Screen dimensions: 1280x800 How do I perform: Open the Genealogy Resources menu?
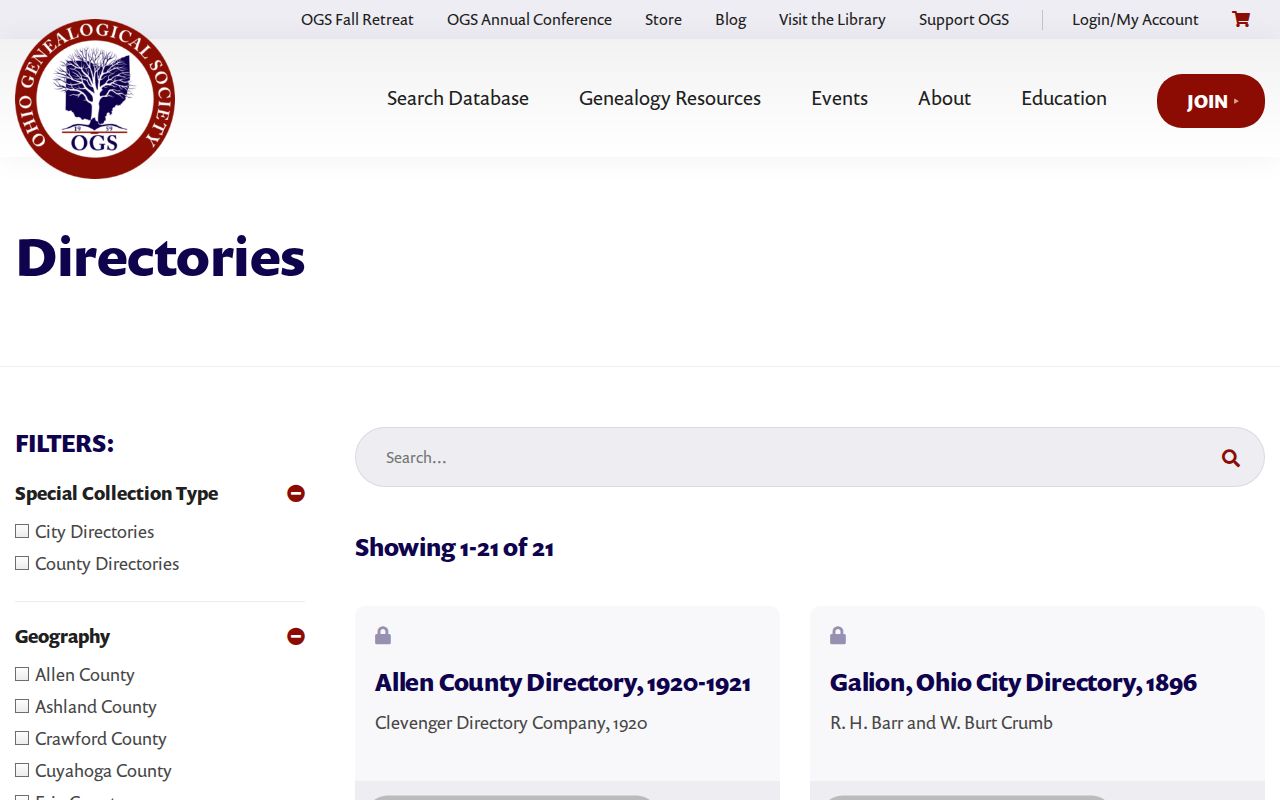pos(670,98)
